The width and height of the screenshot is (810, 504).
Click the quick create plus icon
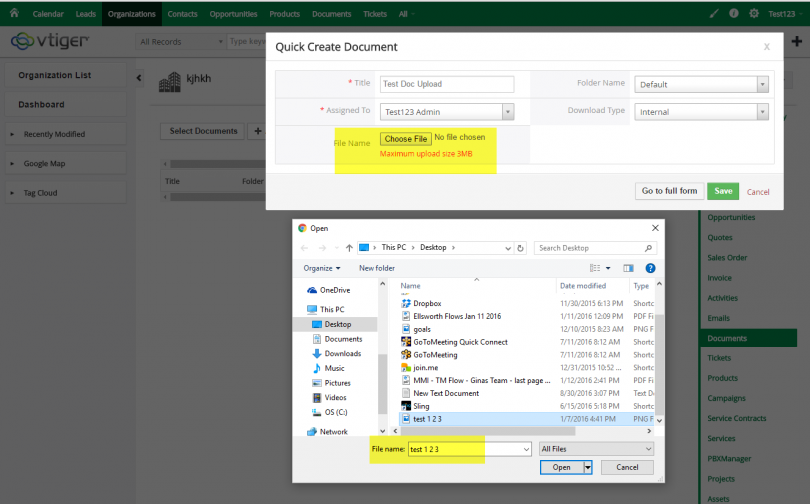point(796,41)
